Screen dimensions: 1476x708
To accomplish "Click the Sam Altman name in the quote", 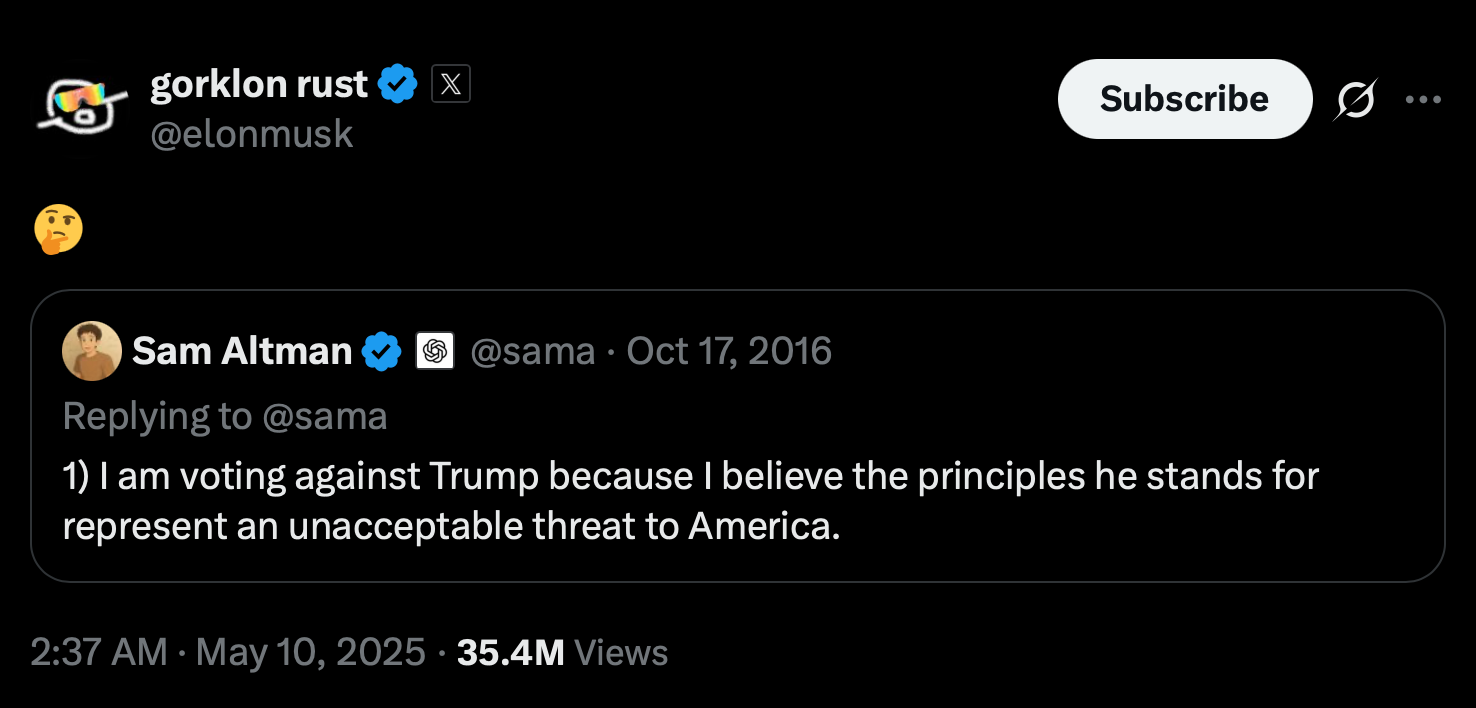I will pyautogui.click(x=242, y=351).
